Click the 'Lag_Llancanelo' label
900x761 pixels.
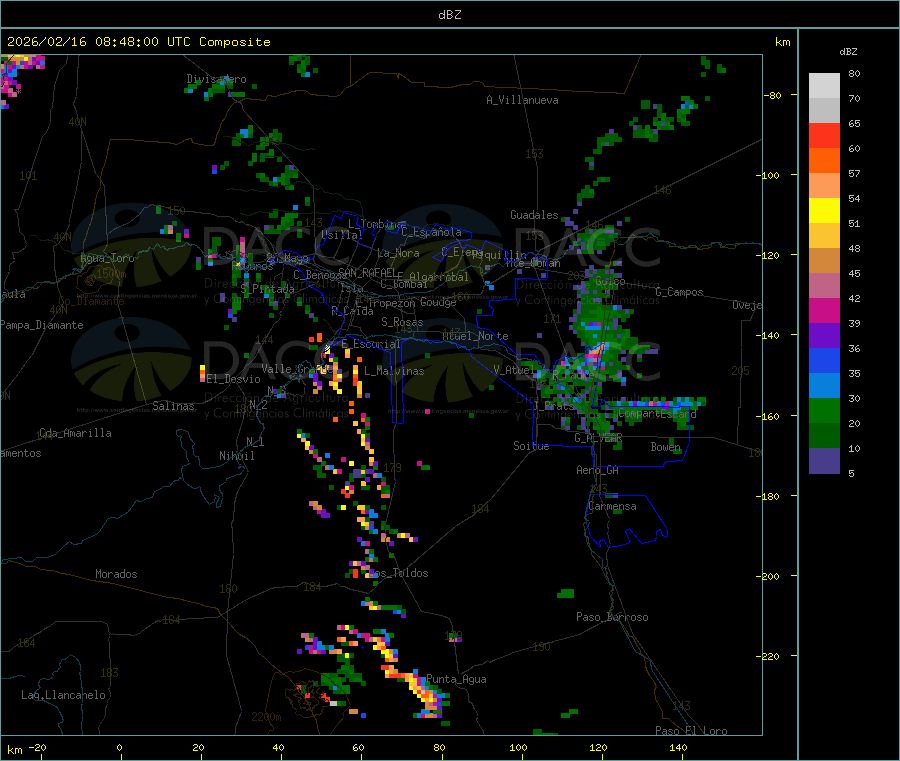63,695
